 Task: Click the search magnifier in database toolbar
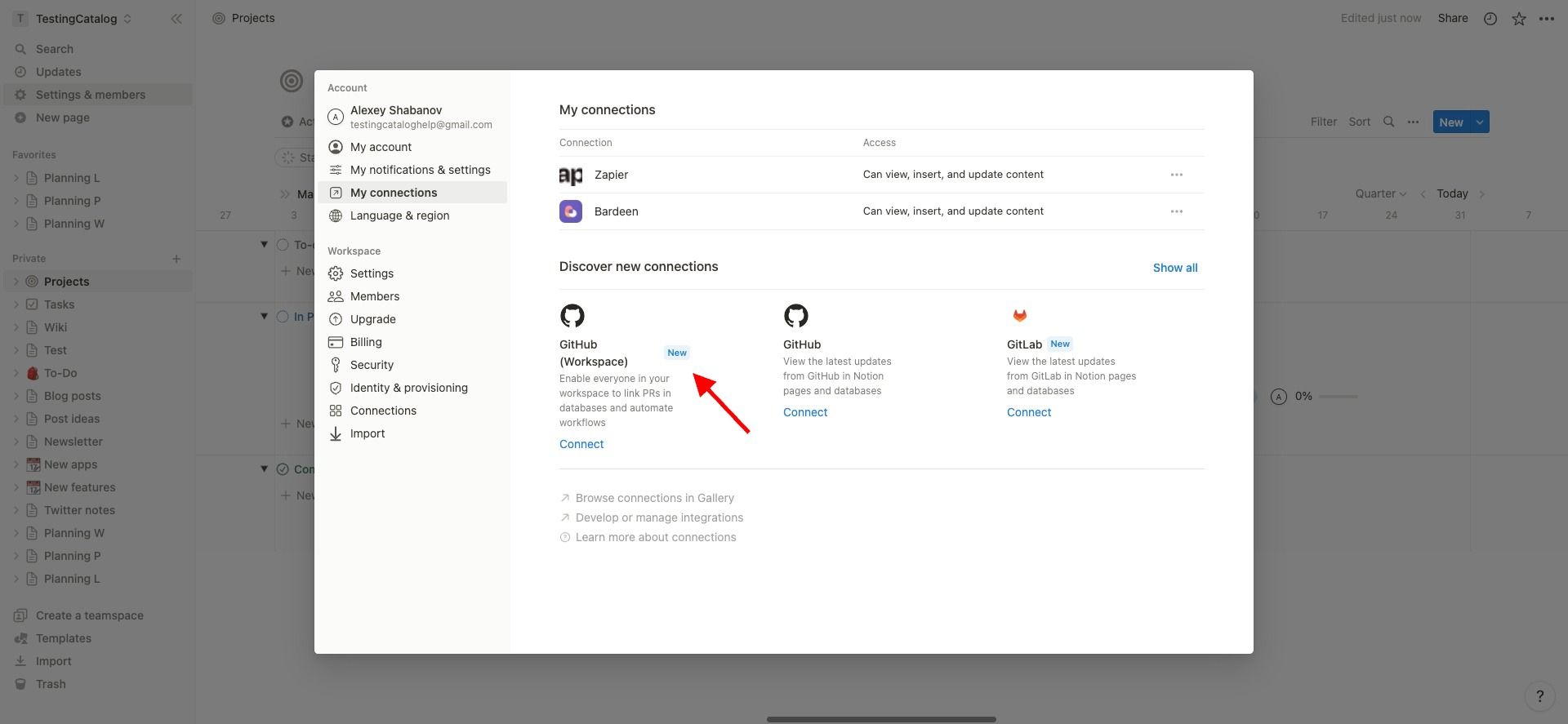click(x=1388, y=122)
